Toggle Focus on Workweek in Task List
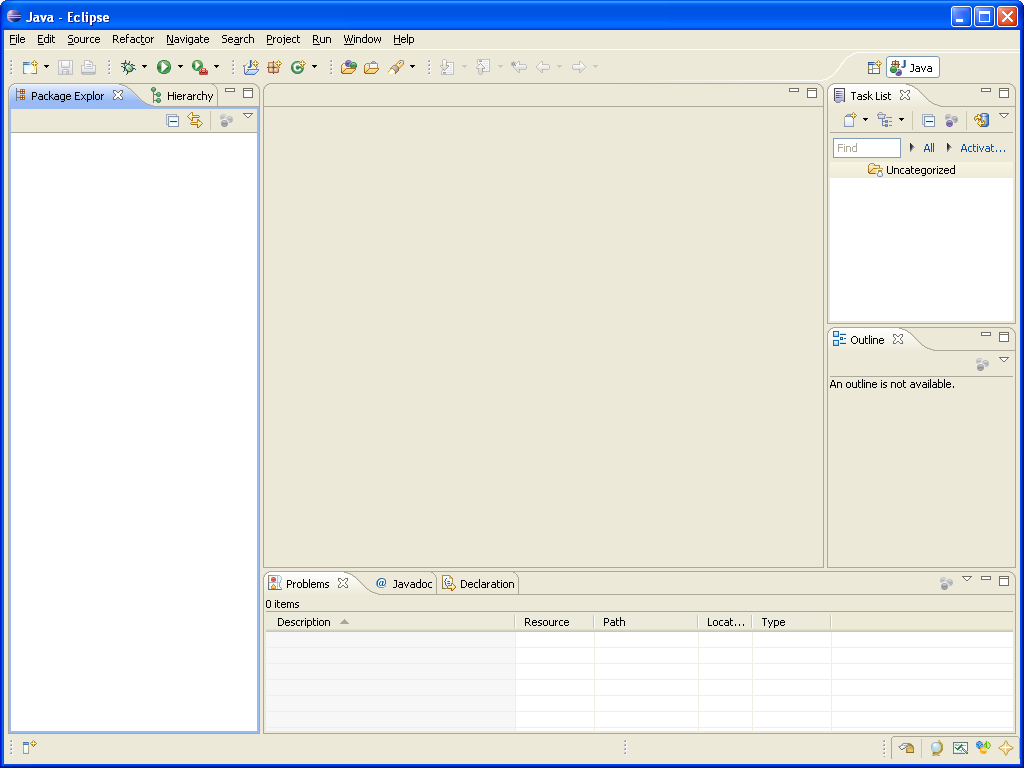 click(x=951, y=120)
